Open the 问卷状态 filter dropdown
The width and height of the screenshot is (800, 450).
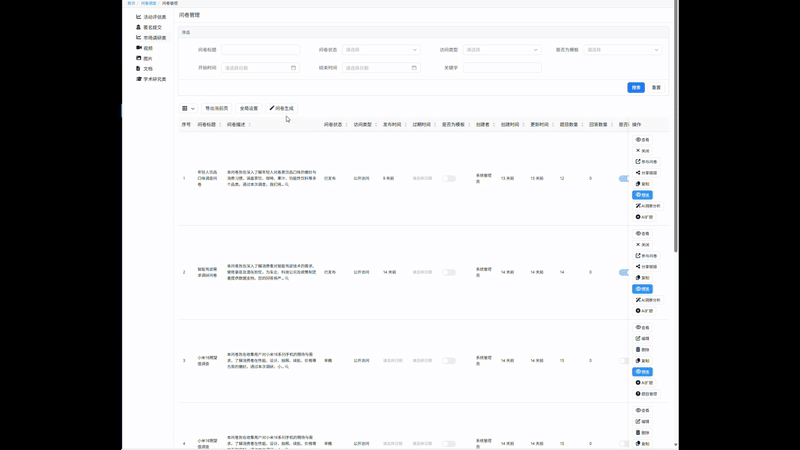(381, 49)
